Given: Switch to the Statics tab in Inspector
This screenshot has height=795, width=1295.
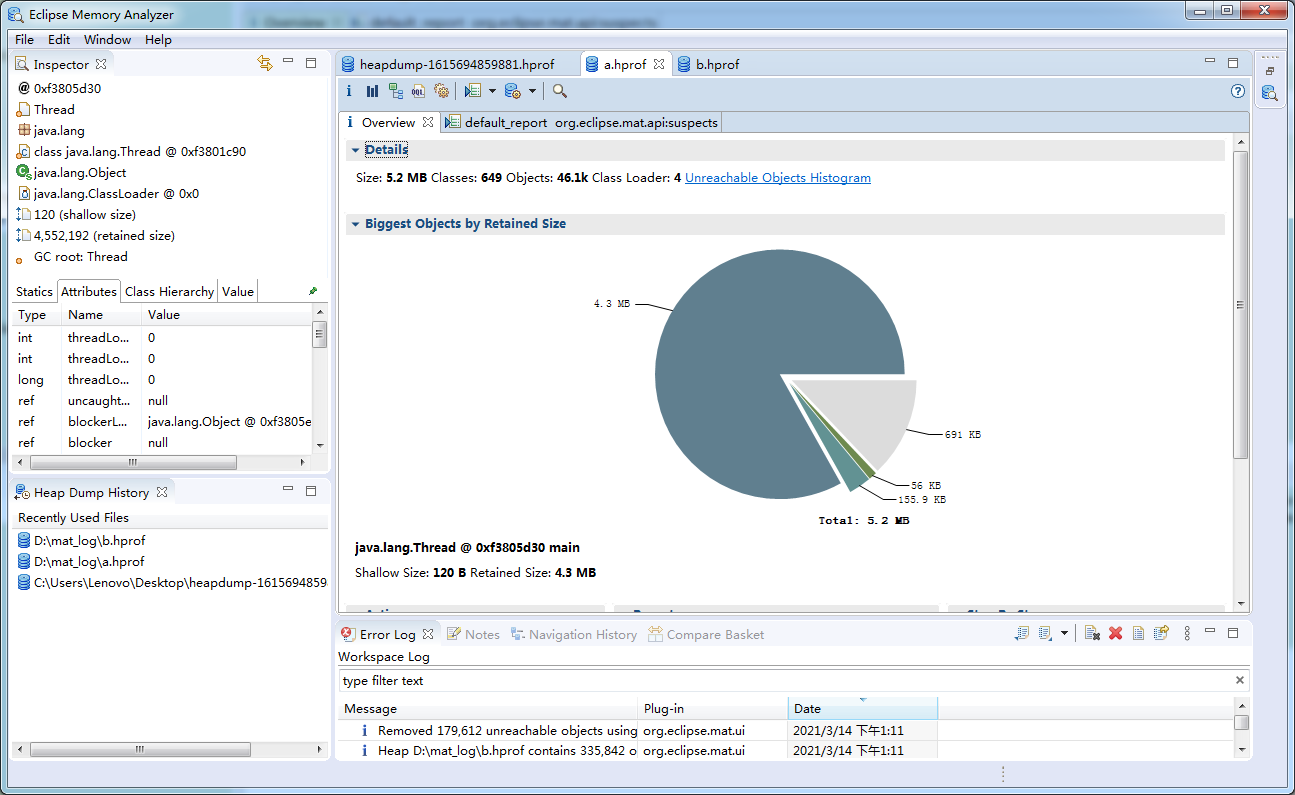Looking at the screenshot, I should click(34, 291).
